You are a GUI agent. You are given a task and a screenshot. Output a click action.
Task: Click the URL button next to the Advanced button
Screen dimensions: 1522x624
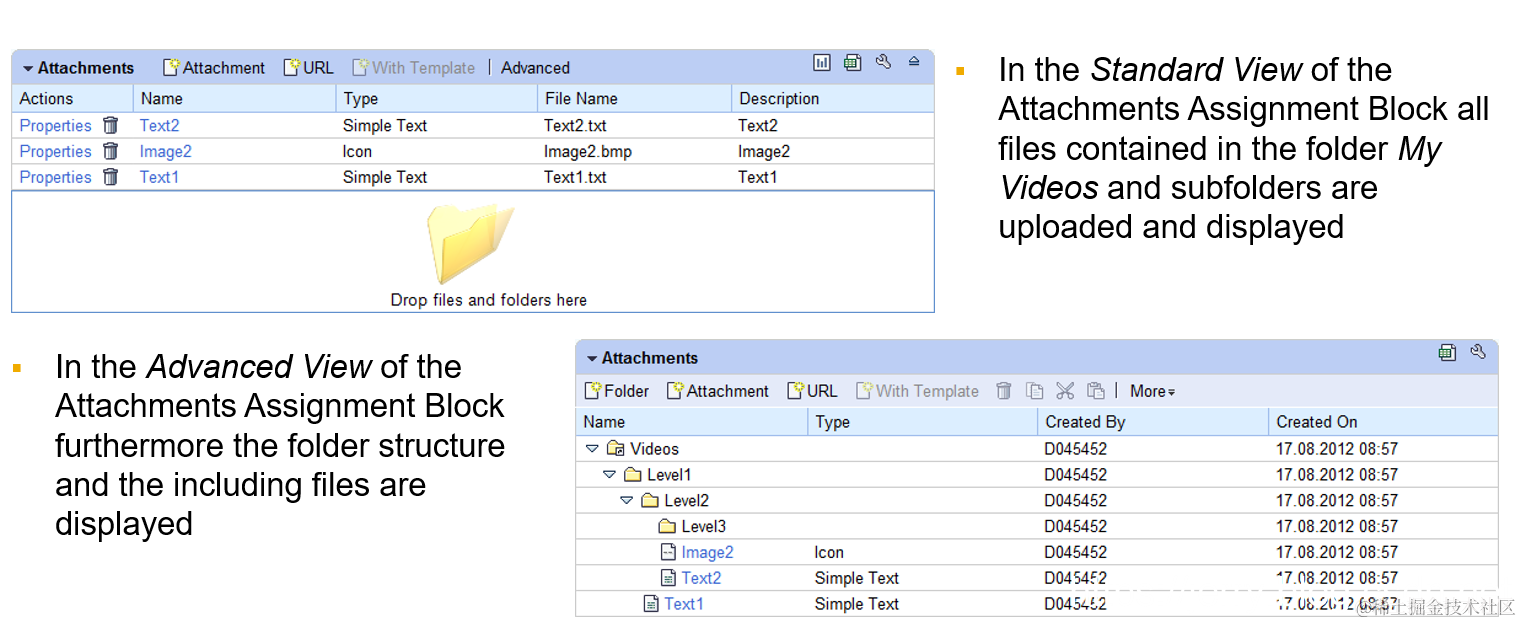tap(309, 68)
